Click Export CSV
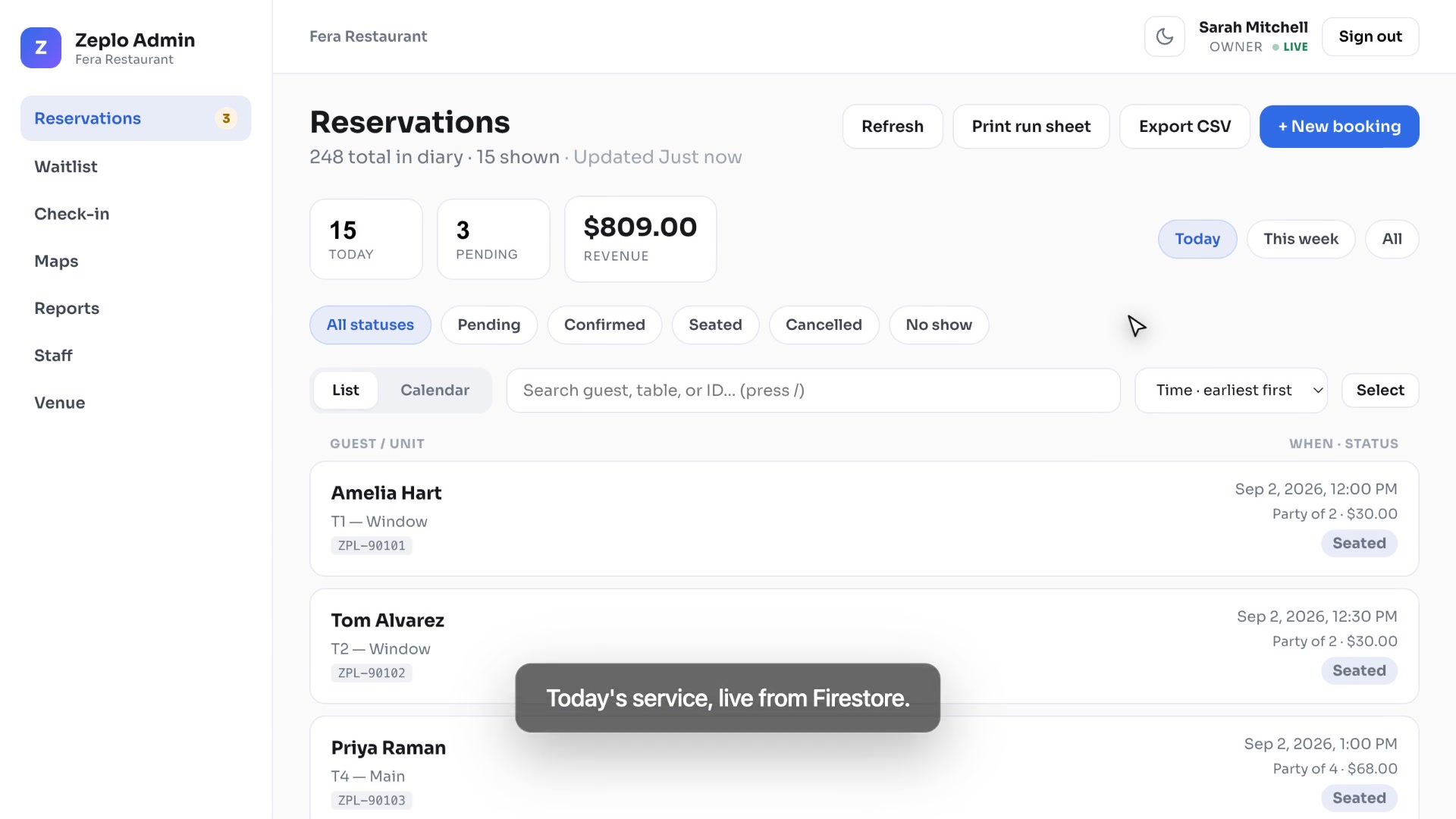 (x=1185, y=127)
